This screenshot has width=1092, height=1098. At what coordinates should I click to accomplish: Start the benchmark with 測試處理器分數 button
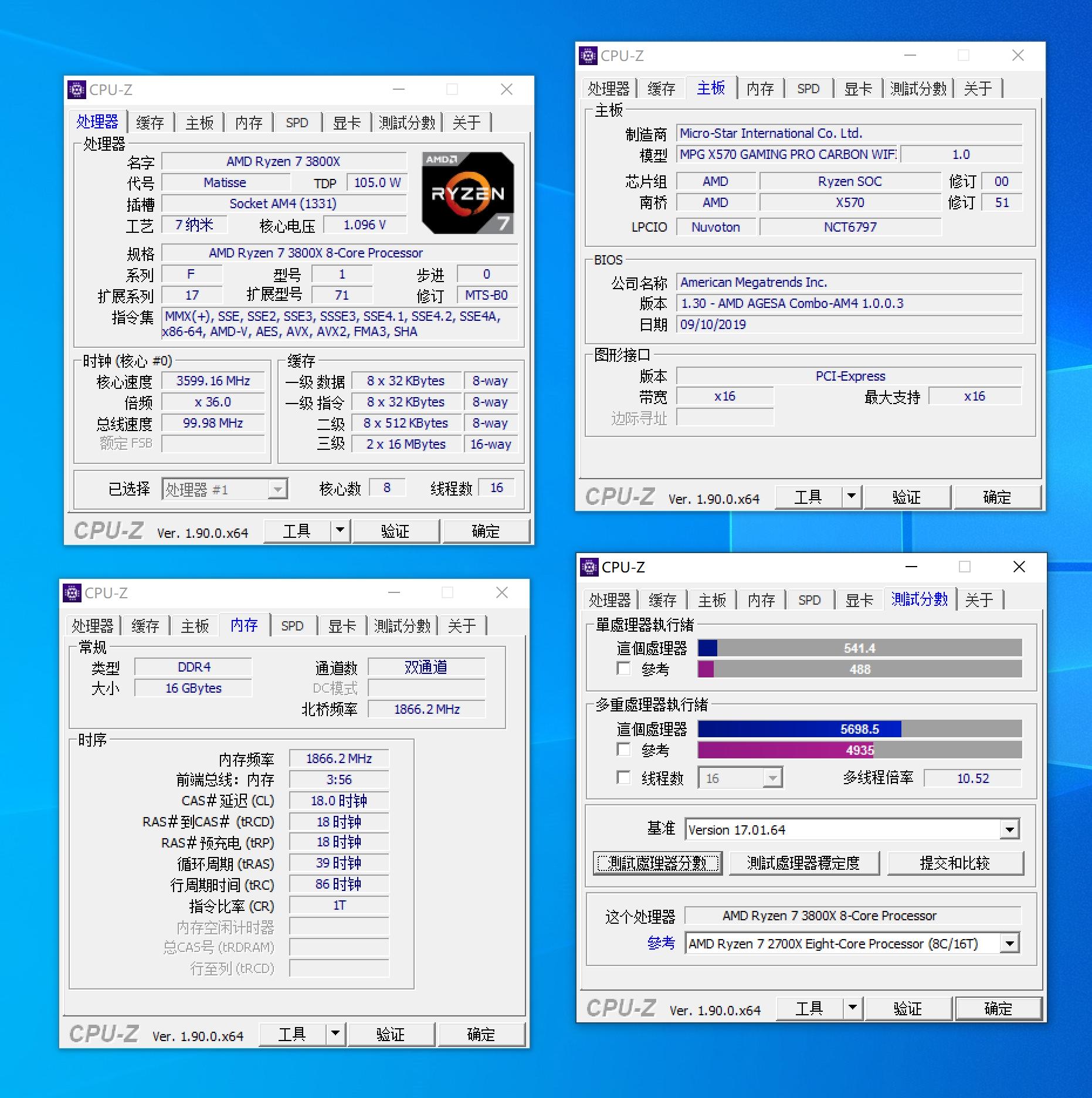click(657, 863)
